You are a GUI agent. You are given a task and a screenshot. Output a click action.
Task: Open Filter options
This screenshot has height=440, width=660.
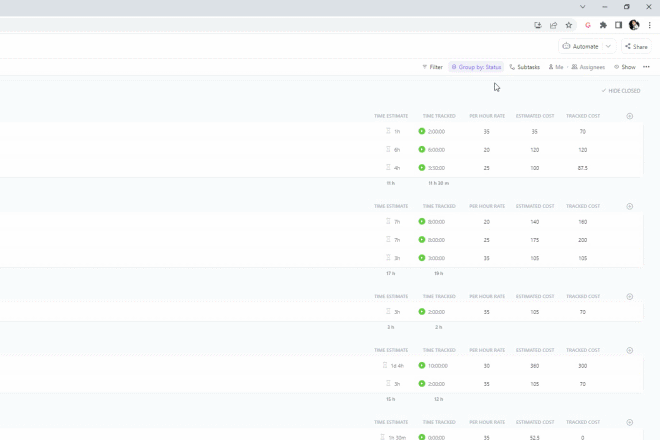click(432, 67)
